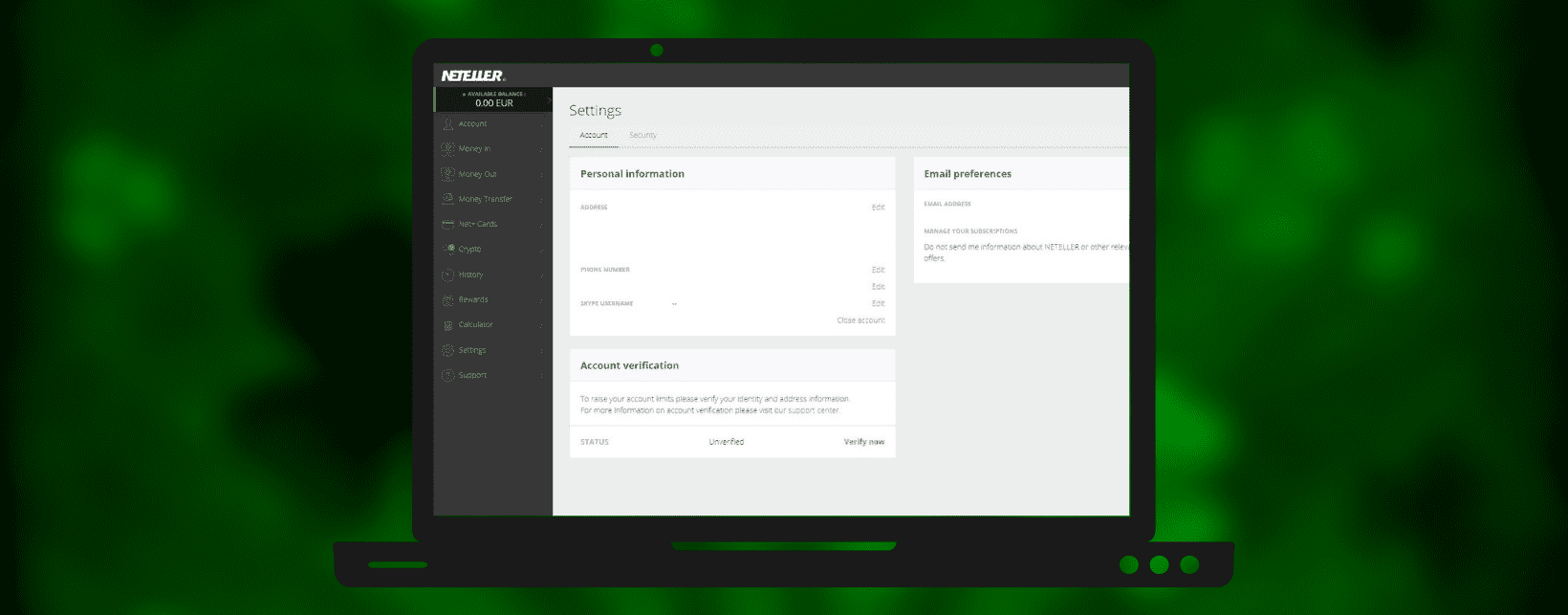Image resolution: width=1568 pixels, height=615 pixels.
Task: Click the NETELLER logo
Action: tap(473, 76)
